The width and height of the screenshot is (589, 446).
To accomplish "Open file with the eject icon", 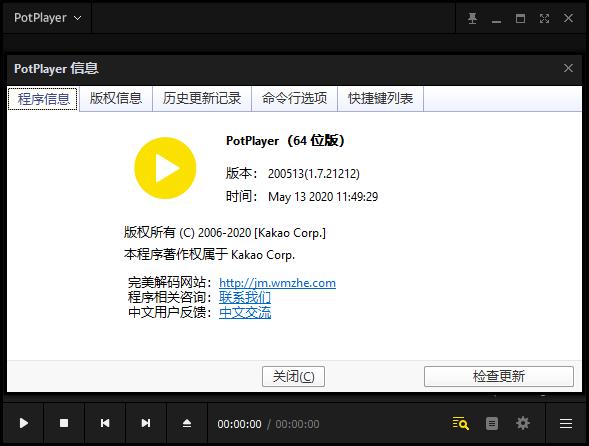I will (x=187, y=423).
